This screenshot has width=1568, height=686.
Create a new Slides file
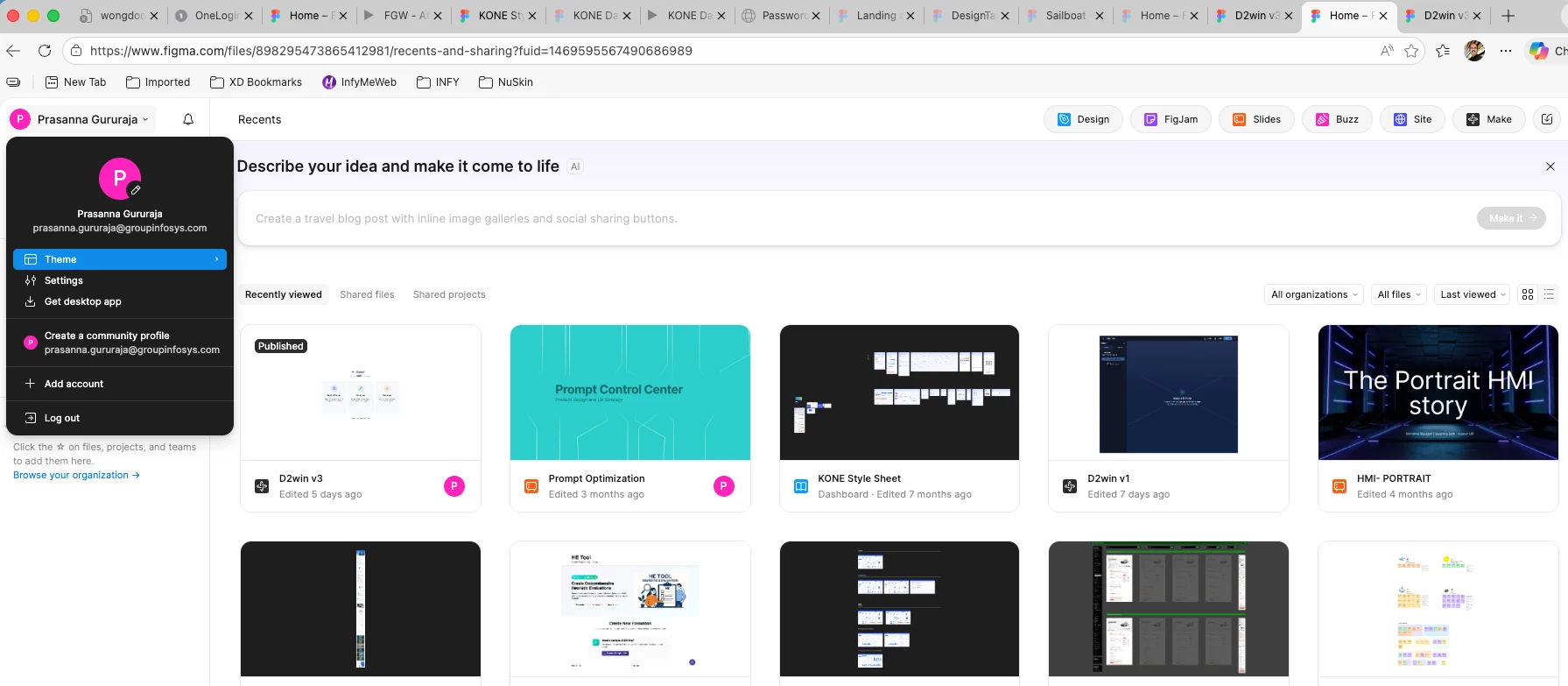point(1256,119)
